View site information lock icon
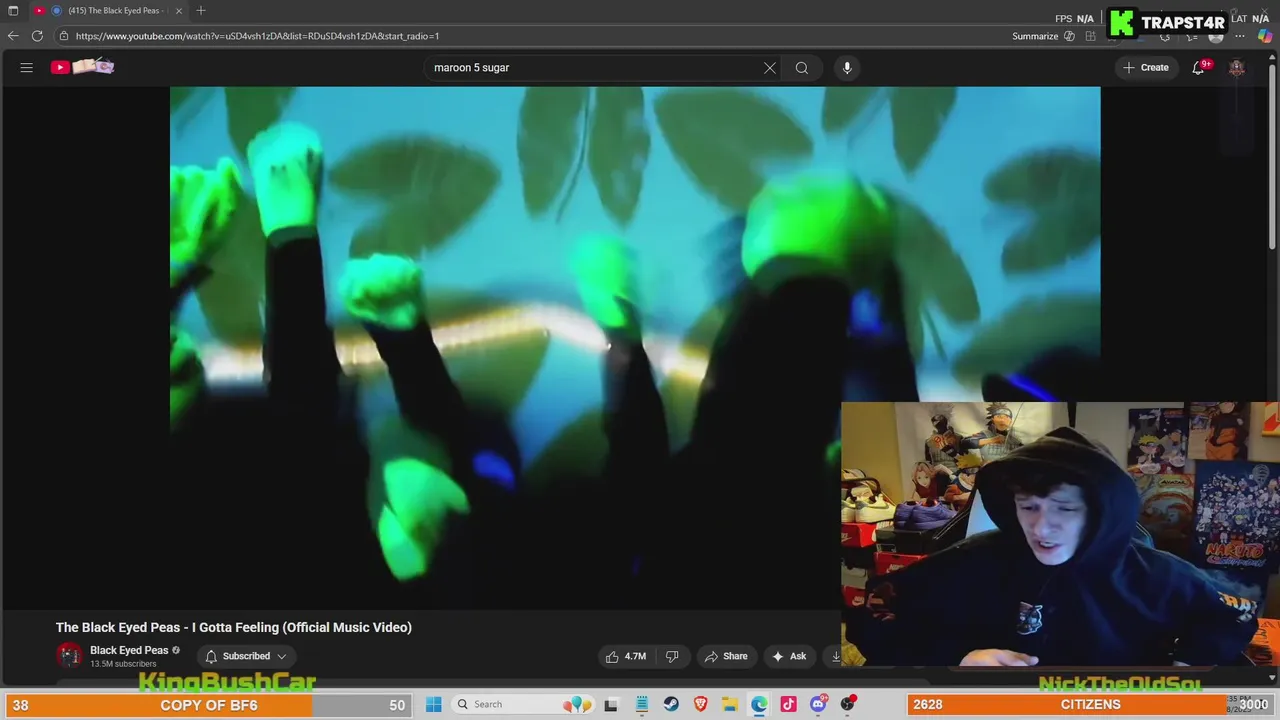 click(x=64, y=36)
